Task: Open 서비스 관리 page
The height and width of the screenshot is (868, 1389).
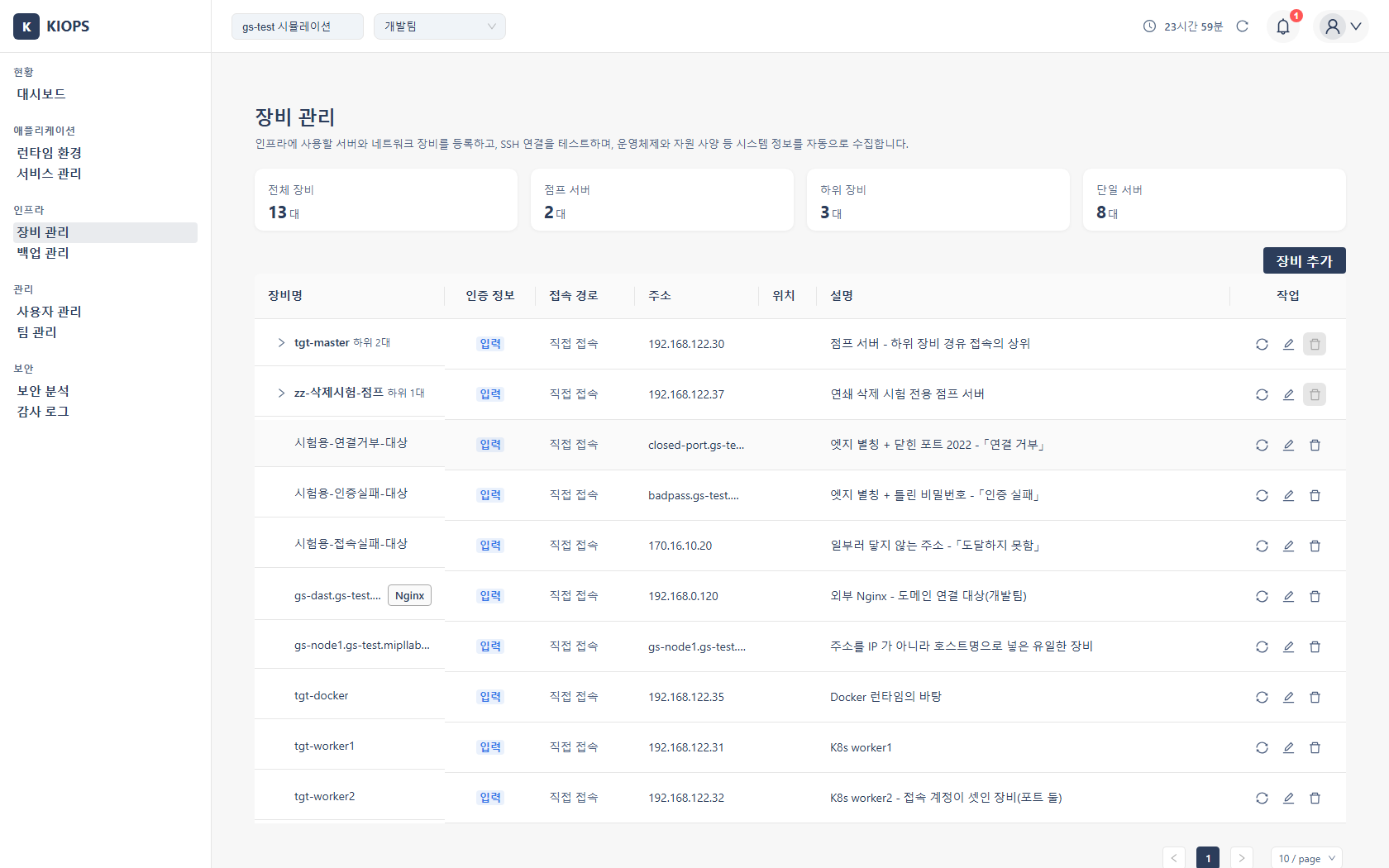Action: click(50, 174)
